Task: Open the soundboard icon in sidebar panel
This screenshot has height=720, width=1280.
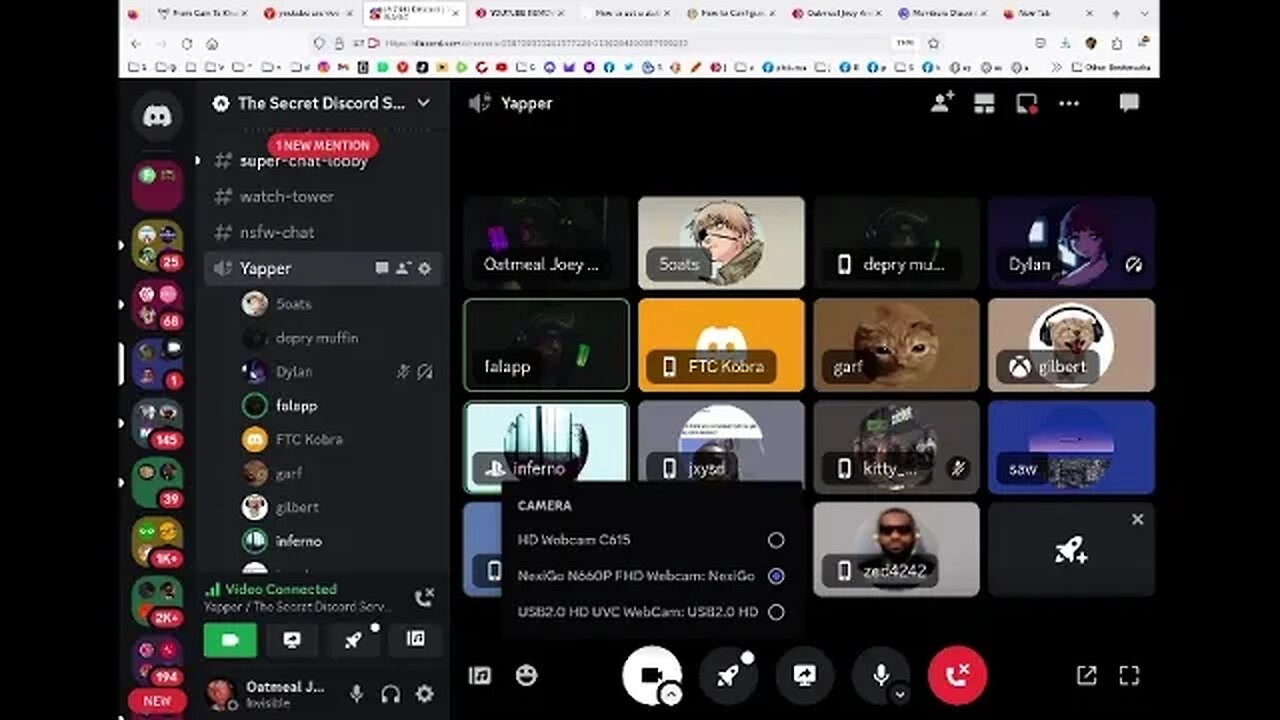Action: click(x=416, y=640)
